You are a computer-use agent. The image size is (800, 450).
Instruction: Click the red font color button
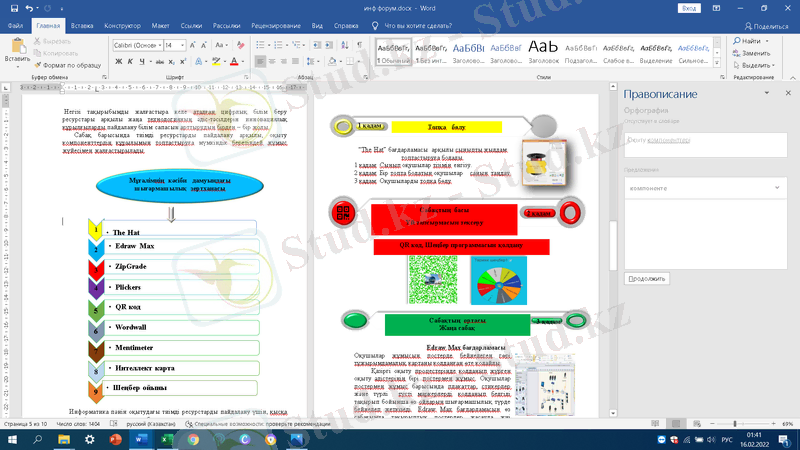[x=233, y=62]
